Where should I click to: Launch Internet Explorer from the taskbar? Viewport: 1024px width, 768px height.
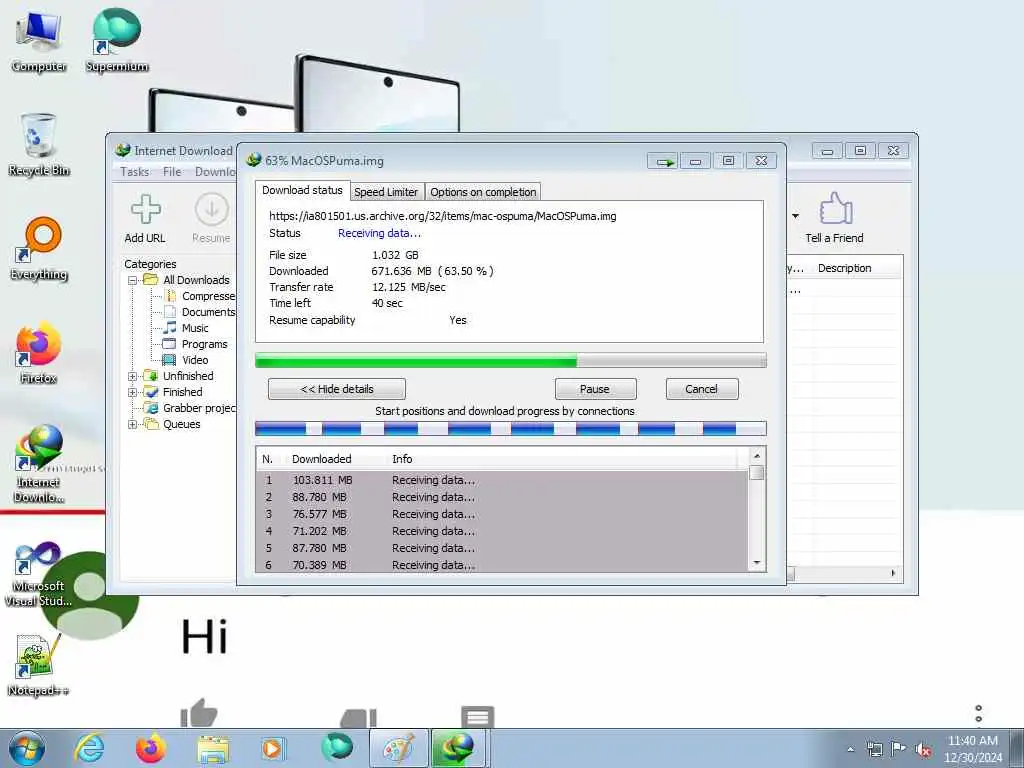(x=89, y=748)
